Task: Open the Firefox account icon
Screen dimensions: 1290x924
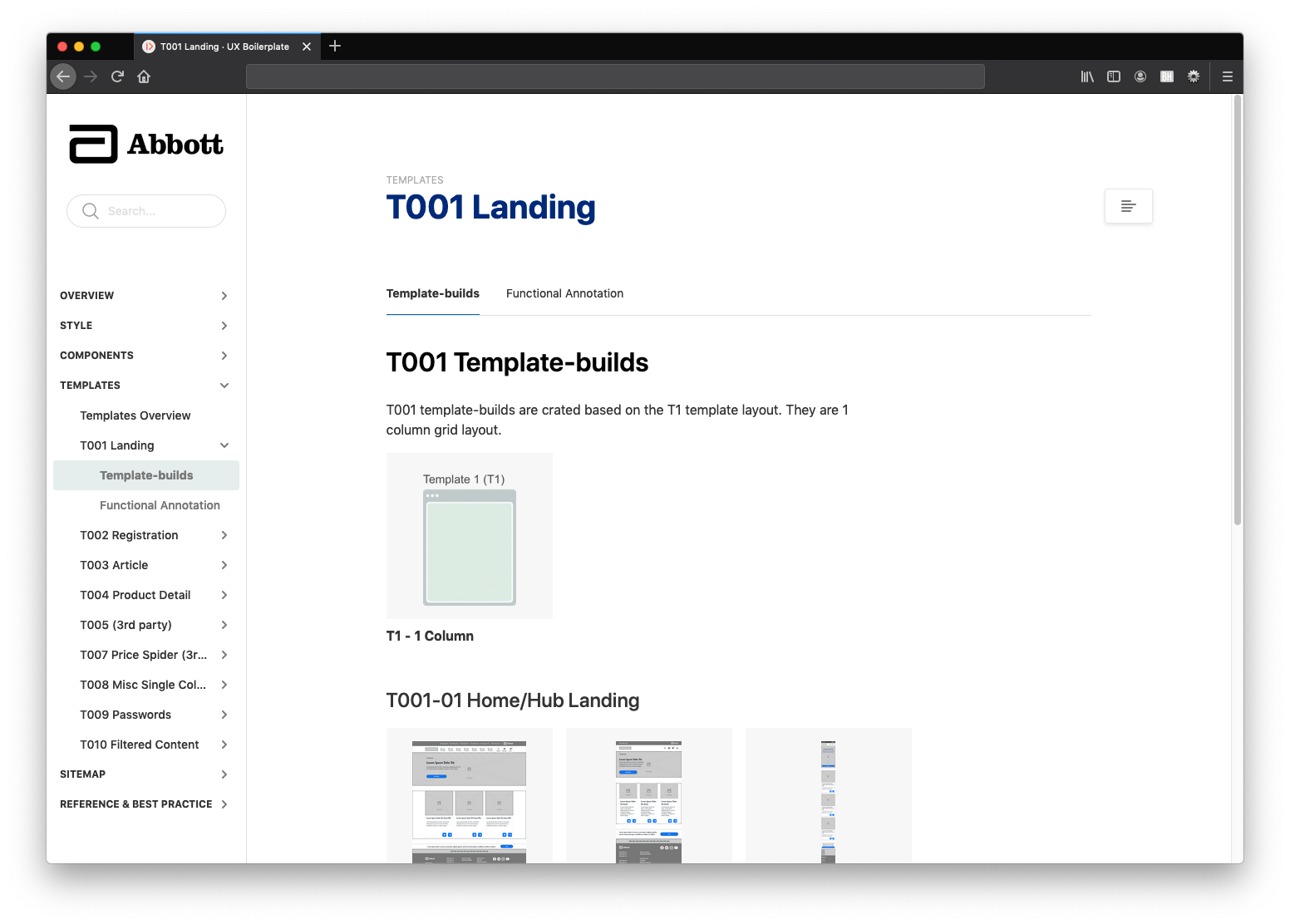Action: tap(1140, 76)
